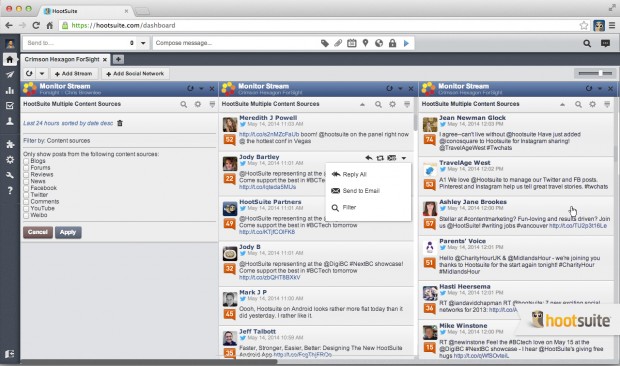
Task: Click trash icon beside date filter
Action: click(x=120, y=123)
